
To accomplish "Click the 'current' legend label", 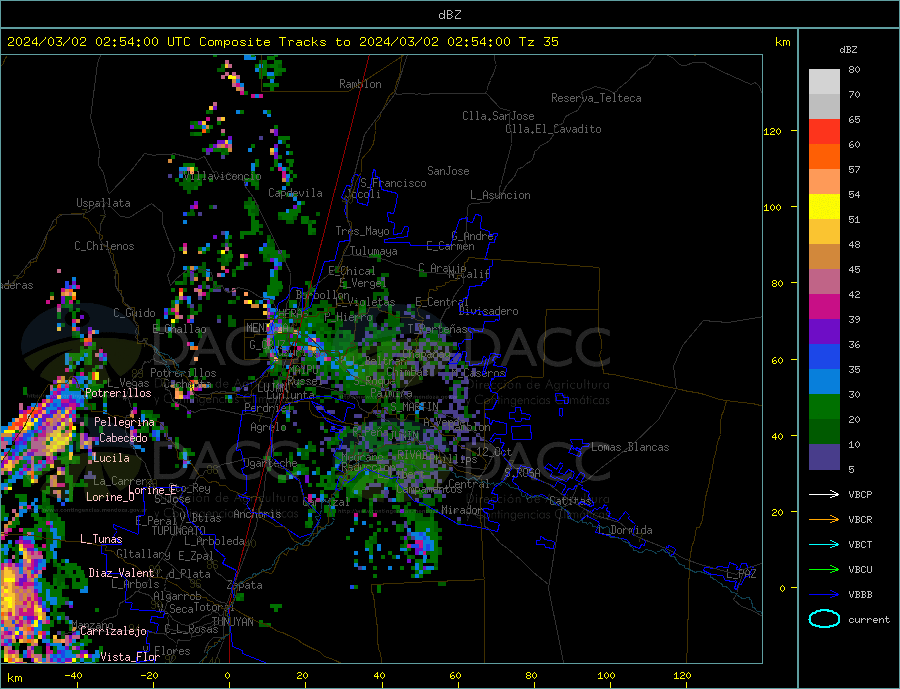I will coord(869,620).
